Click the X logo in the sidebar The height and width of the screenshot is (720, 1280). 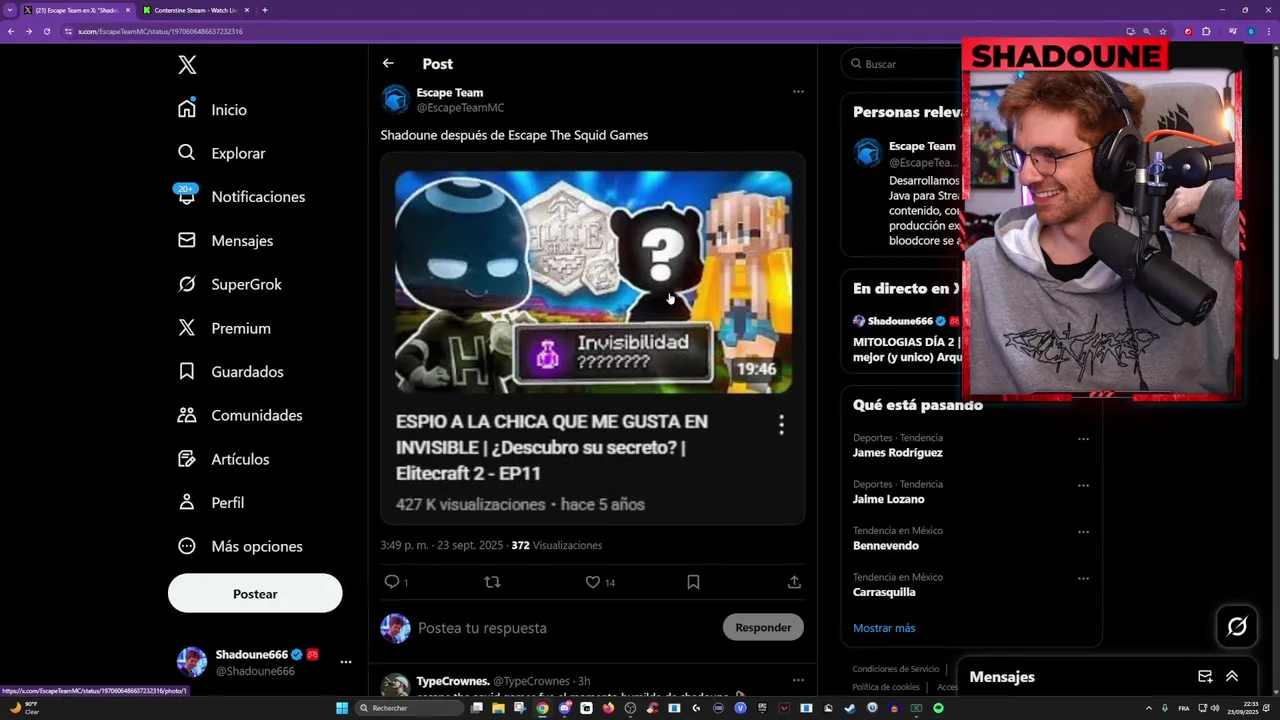click(x=187, y=65)
